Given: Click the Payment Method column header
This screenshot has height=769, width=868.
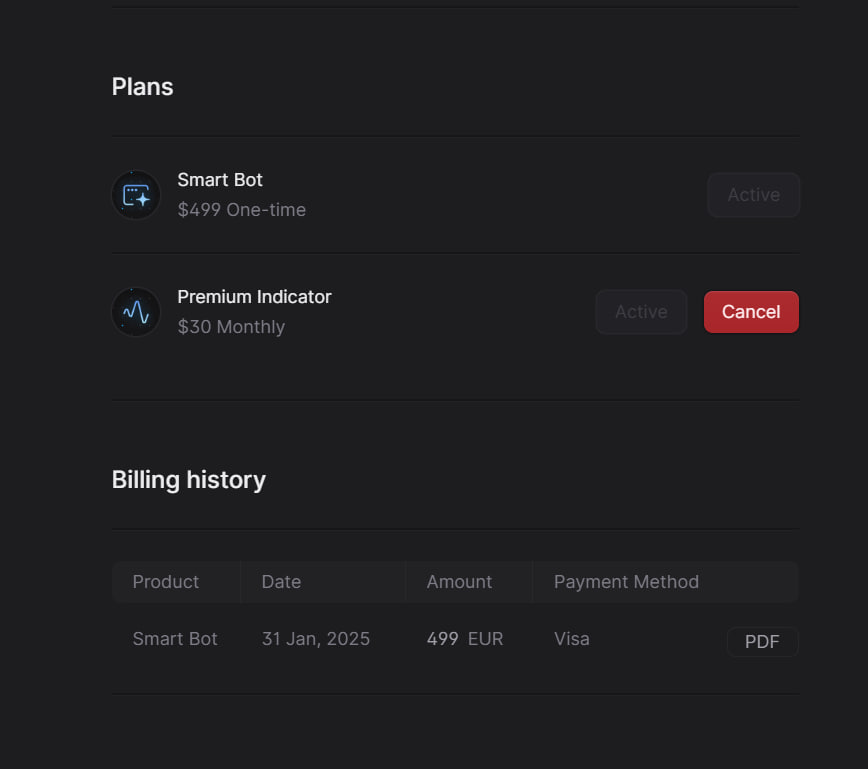Looking at the screenshot, I should coord(626,582).
